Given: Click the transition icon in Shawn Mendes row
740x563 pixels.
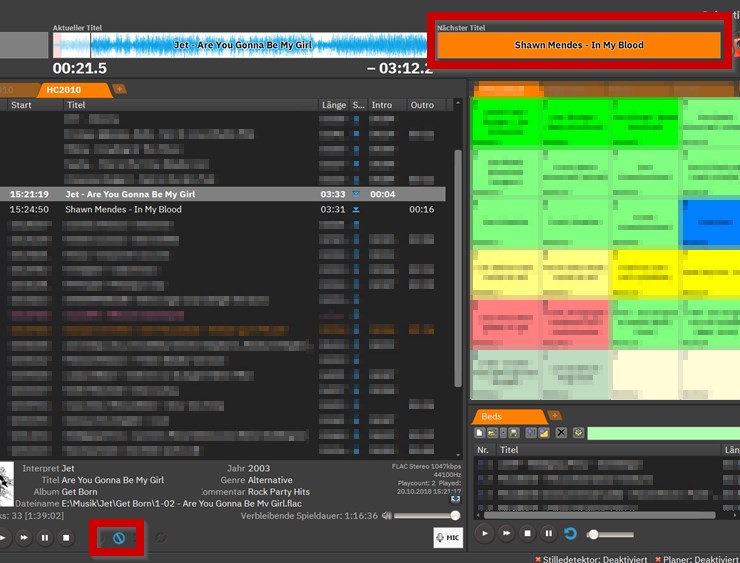Looking at the screenshot, I should 356,209.
